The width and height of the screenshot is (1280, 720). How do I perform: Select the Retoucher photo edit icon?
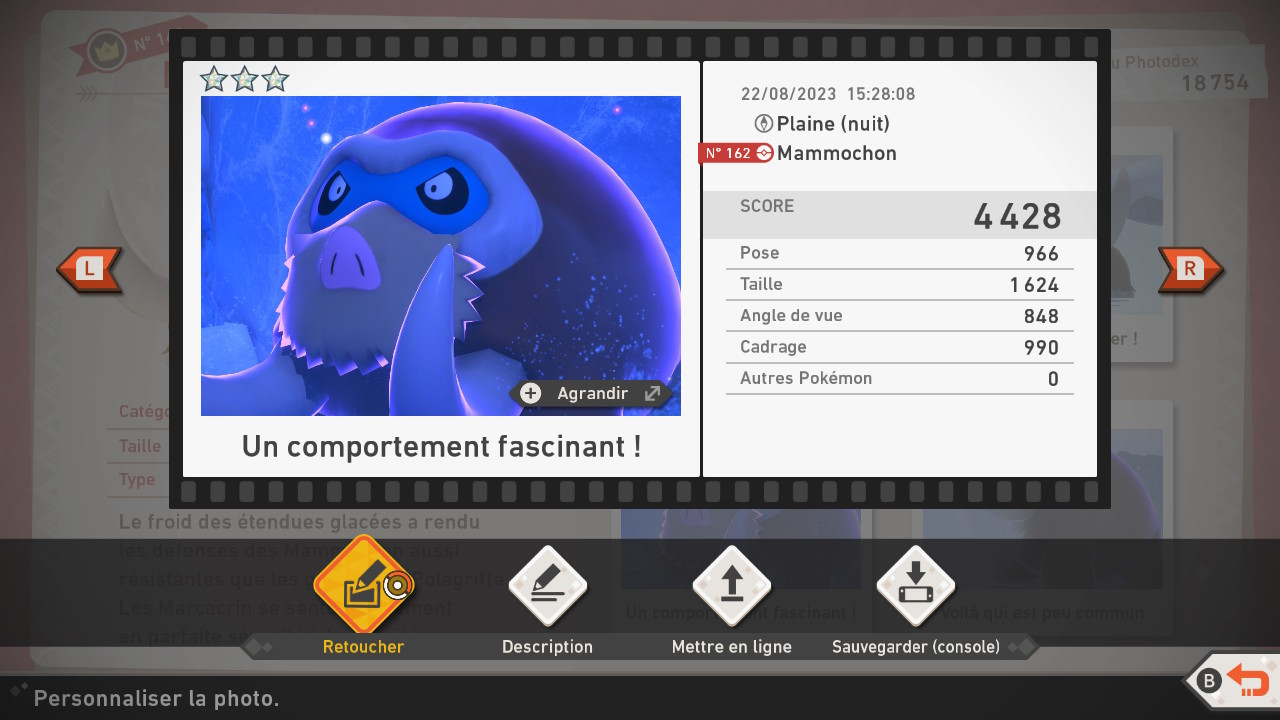click(363, 585)
